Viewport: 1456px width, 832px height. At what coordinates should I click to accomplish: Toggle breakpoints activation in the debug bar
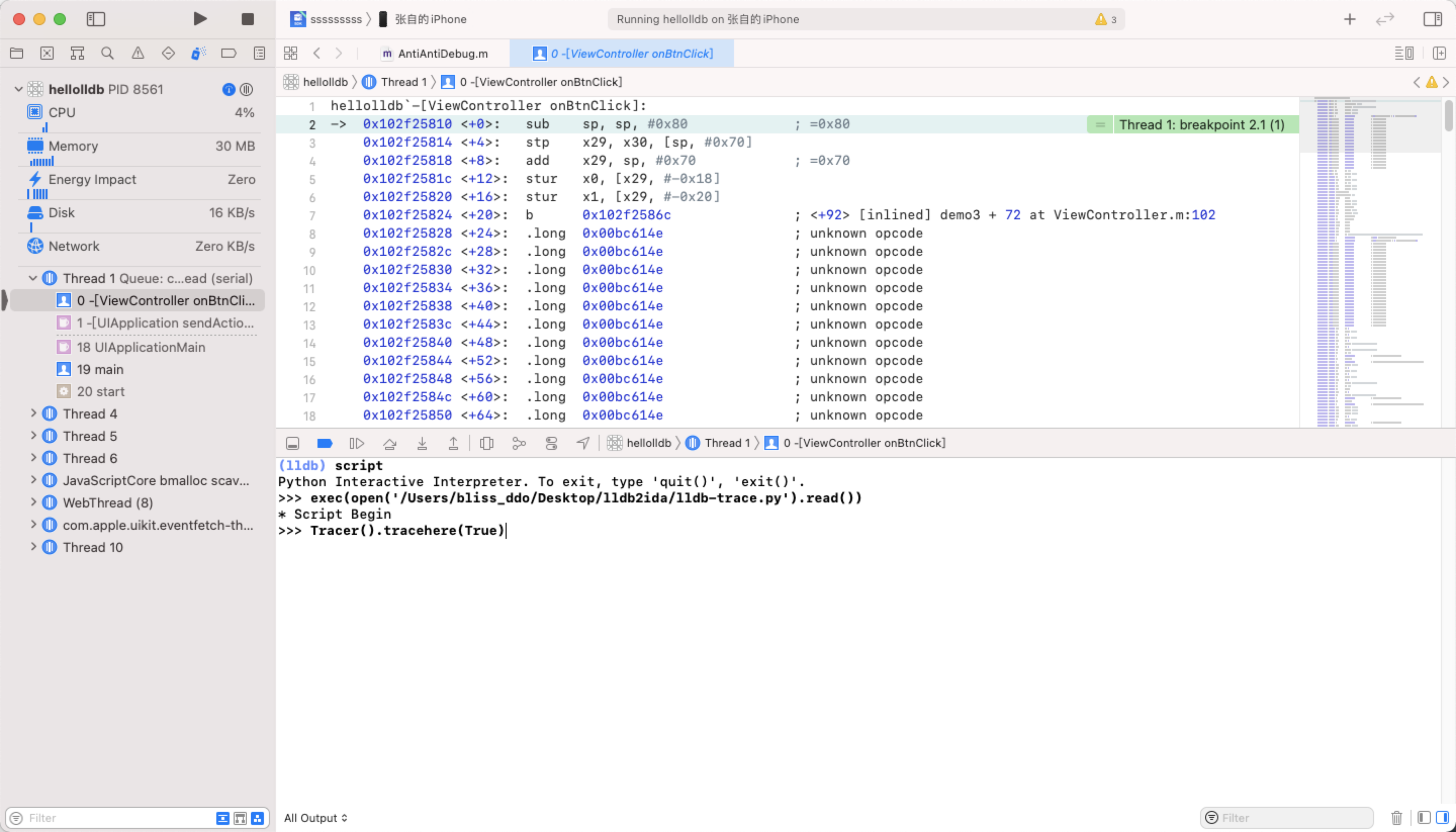click(325, 443)
